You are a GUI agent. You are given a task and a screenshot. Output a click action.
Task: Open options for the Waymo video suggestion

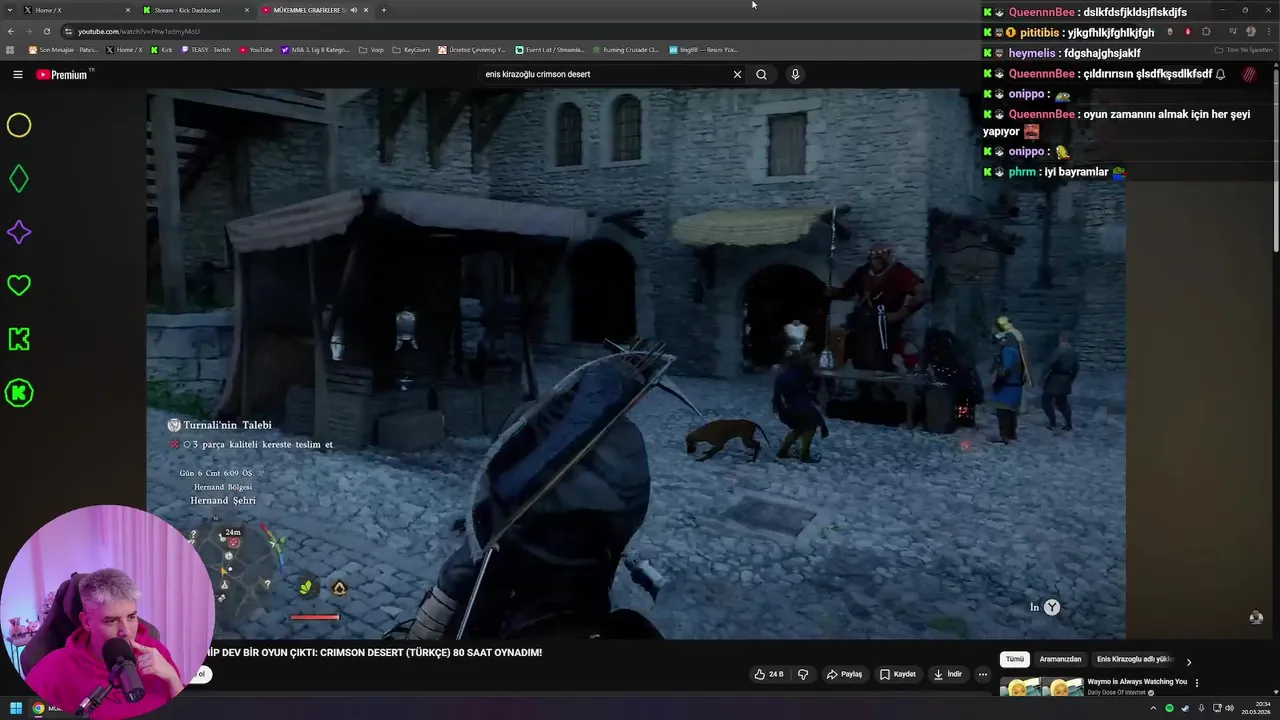[1196, 683]
